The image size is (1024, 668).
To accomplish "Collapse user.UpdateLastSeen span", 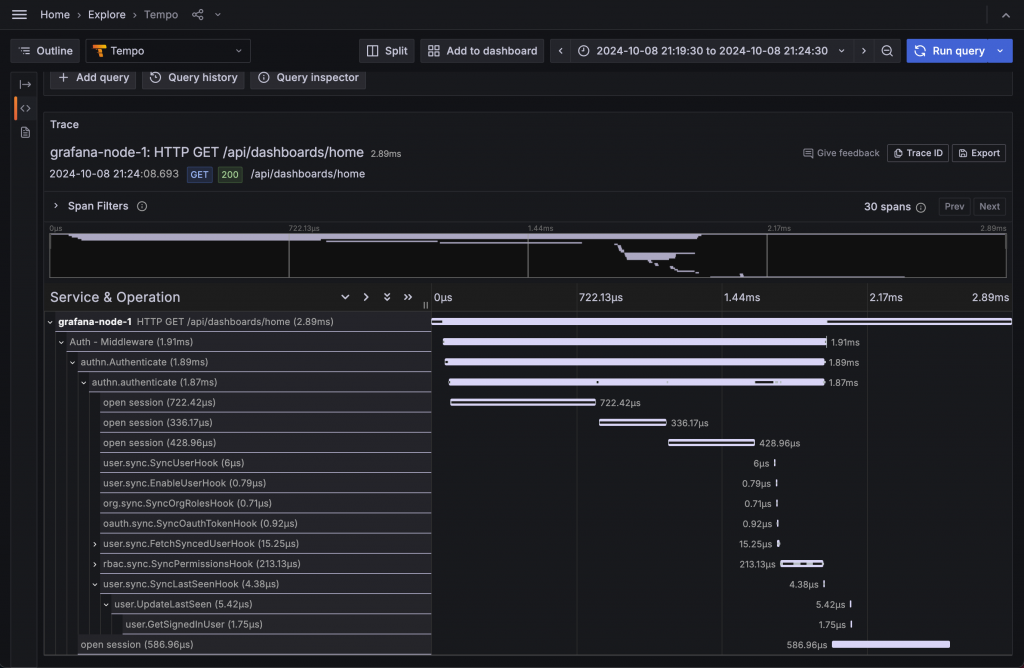I will (x=106, y=605).
